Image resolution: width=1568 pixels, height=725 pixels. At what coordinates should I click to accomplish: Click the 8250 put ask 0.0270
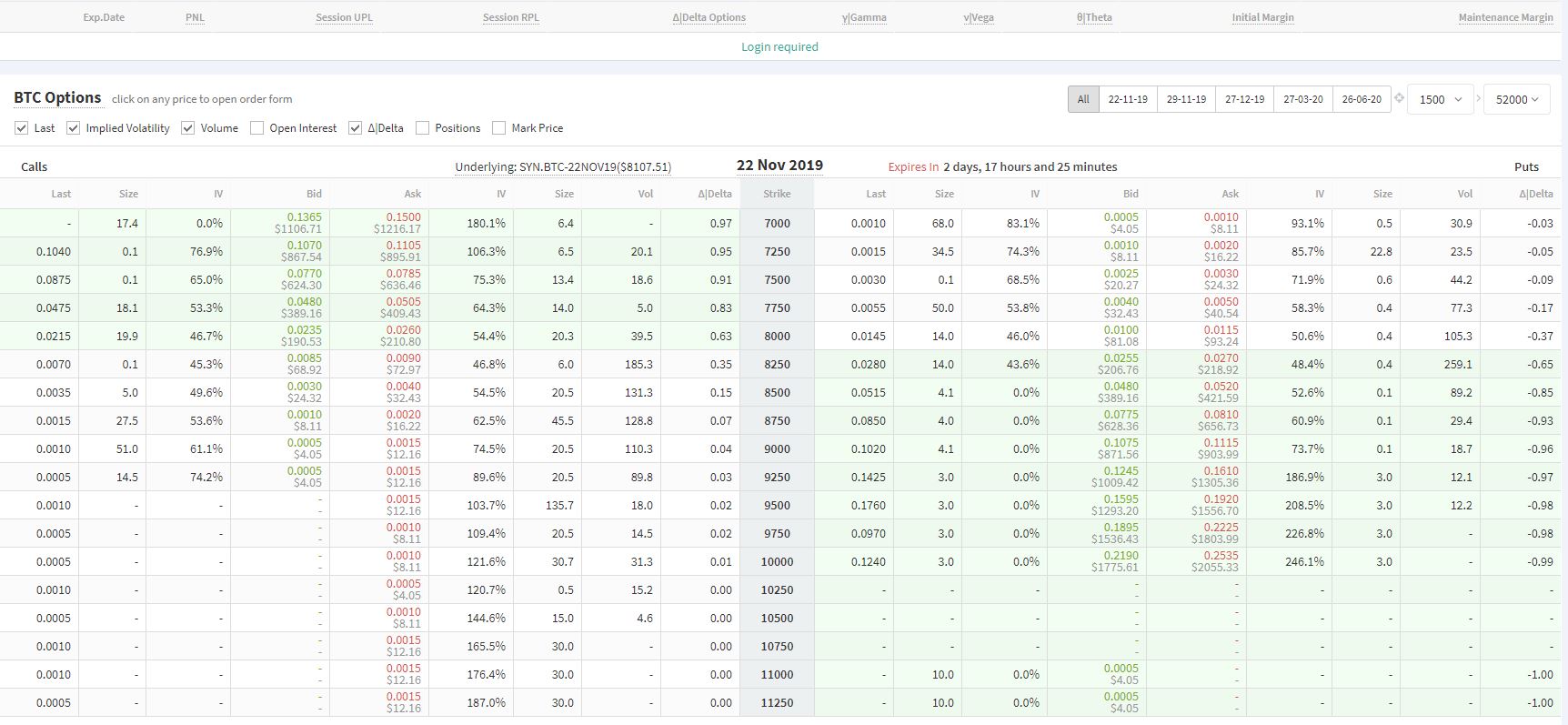[1221, 358]
